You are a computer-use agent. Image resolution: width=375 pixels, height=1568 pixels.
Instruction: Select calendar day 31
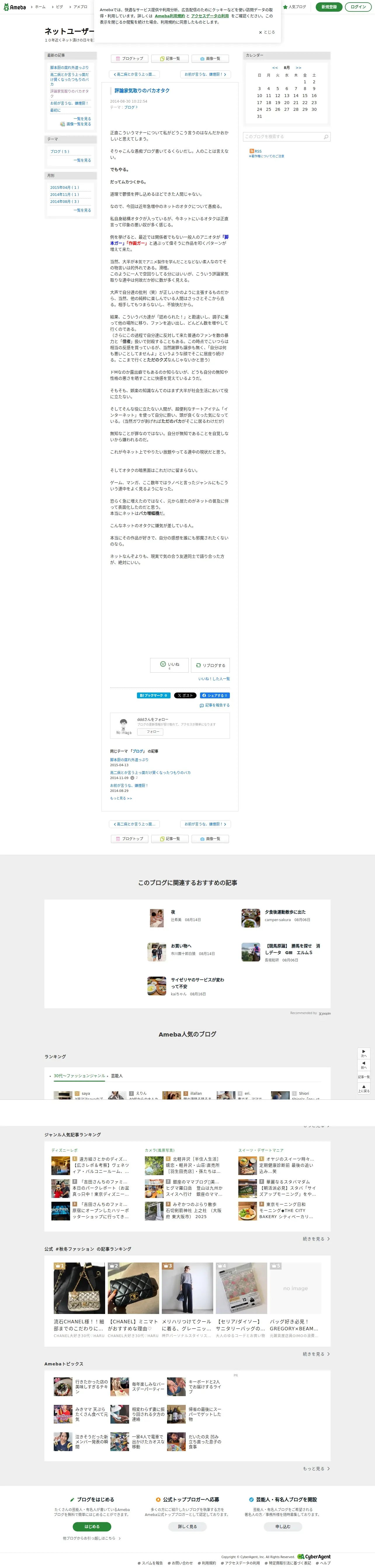point(260,116)
